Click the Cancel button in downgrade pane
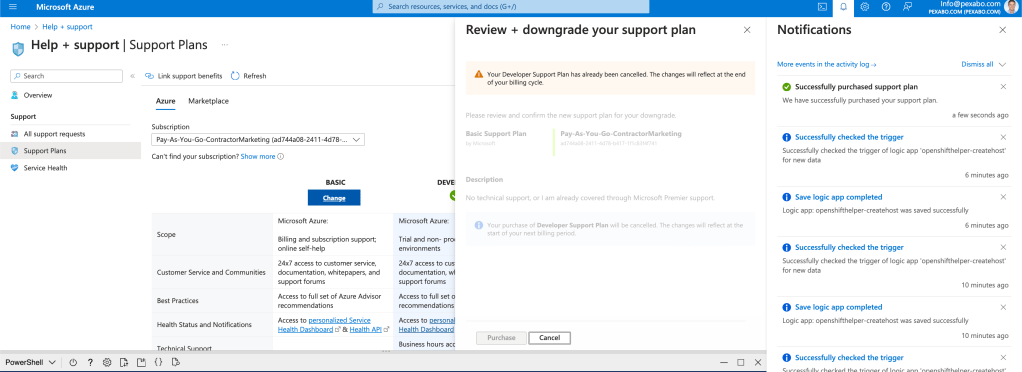The image size is (1022, 372). [x=549, y=337]
